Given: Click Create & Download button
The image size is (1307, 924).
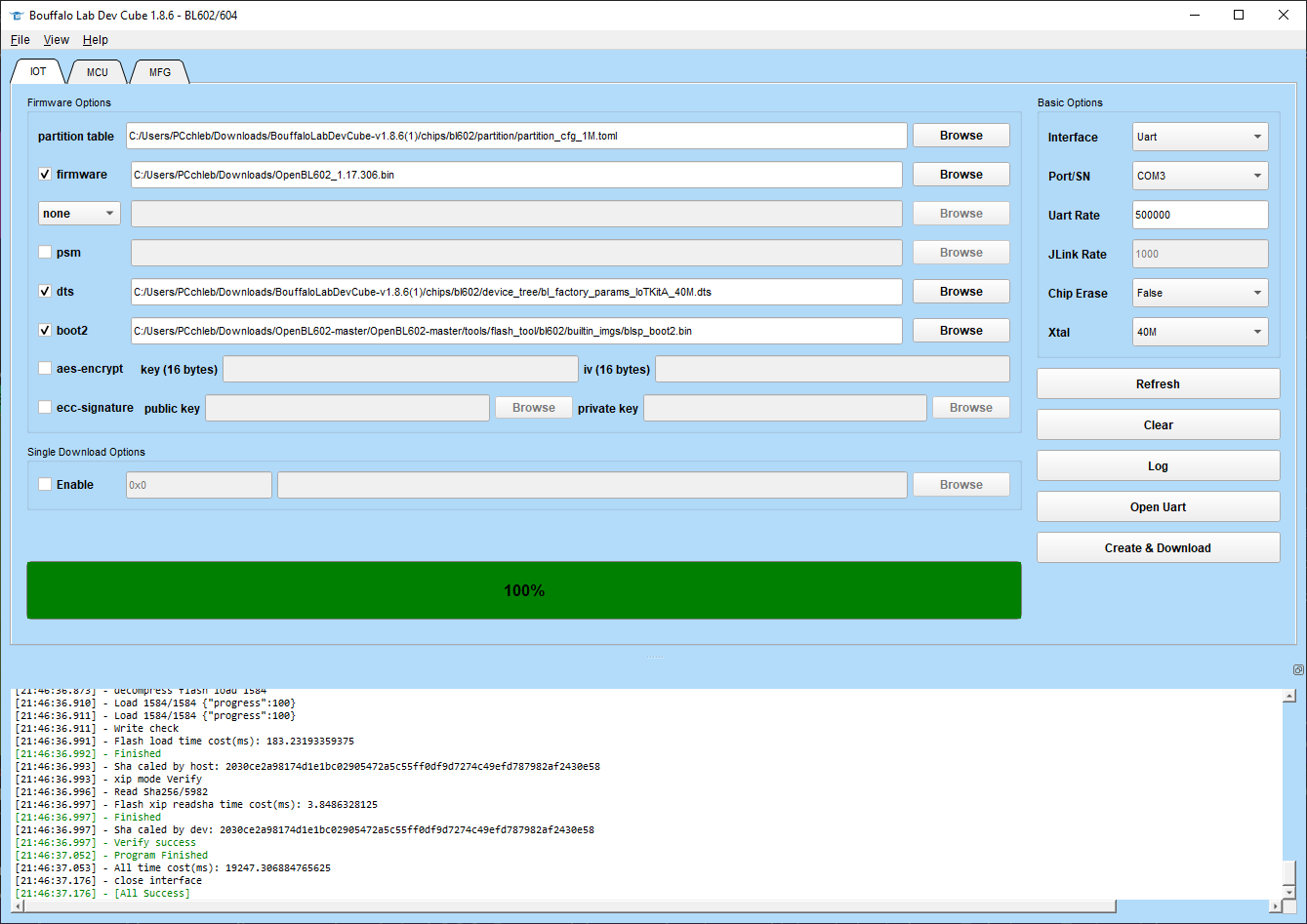Looking at the screenshot, I should (x=1158, y=547).
